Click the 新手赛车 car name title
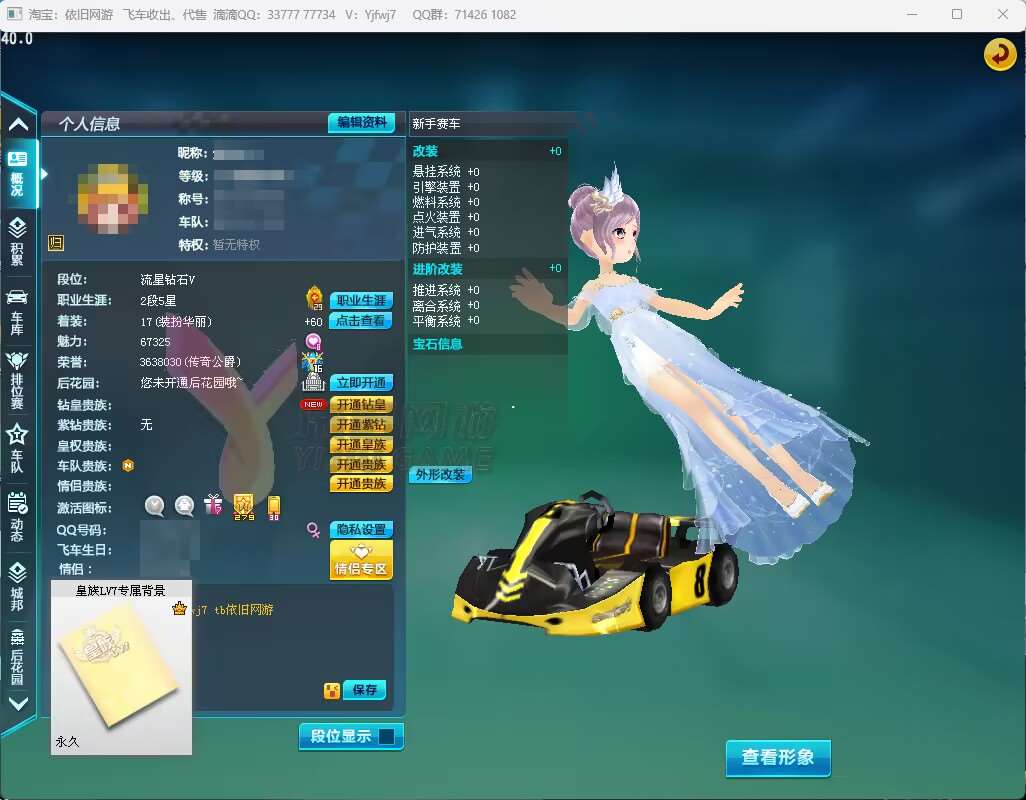 [436, 124]
